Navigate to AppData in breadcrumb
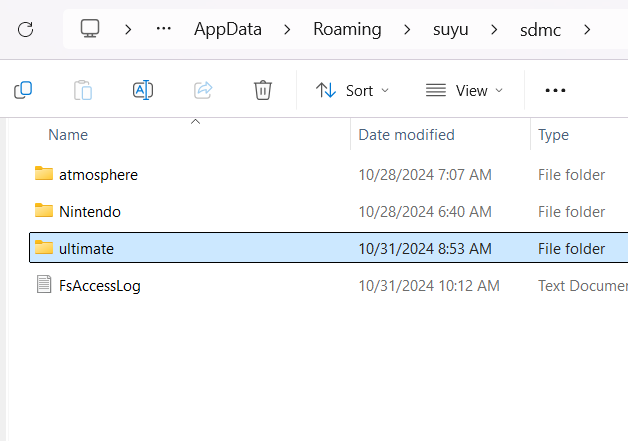Viewport: 628px width, 441px height. 226,29
